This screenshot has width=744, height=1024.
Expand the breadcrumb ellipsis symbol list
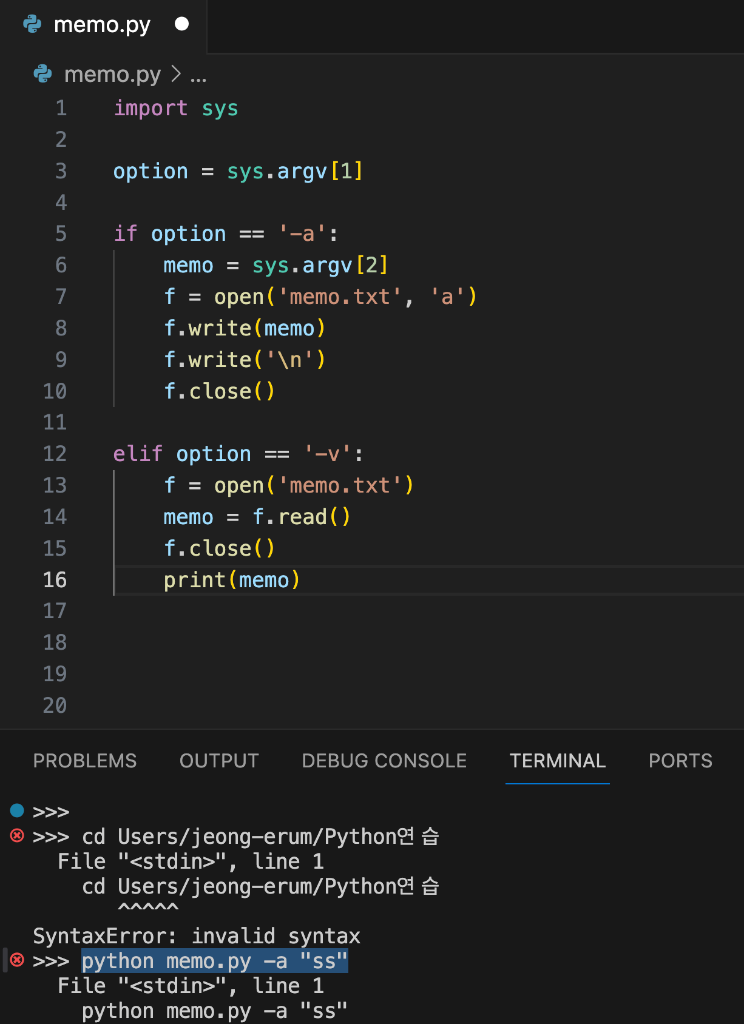point(198,75)
